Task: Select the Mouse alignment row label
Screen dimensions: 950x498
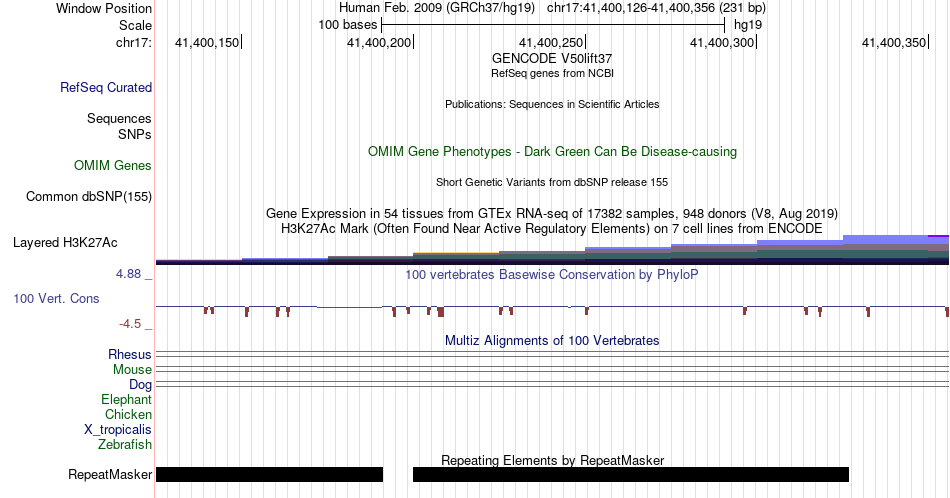Action: [132, 370]
